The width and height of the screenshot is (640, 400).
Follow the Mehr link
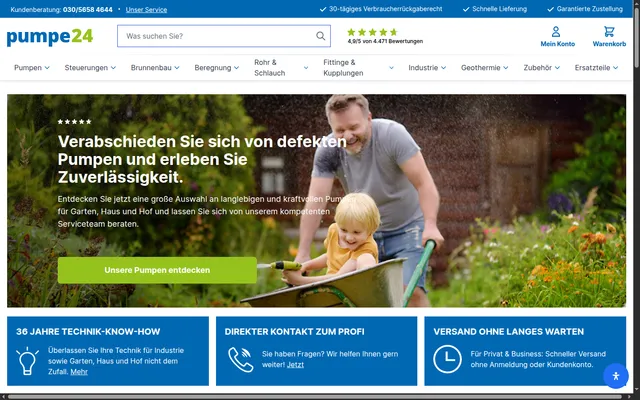(79, 372)
